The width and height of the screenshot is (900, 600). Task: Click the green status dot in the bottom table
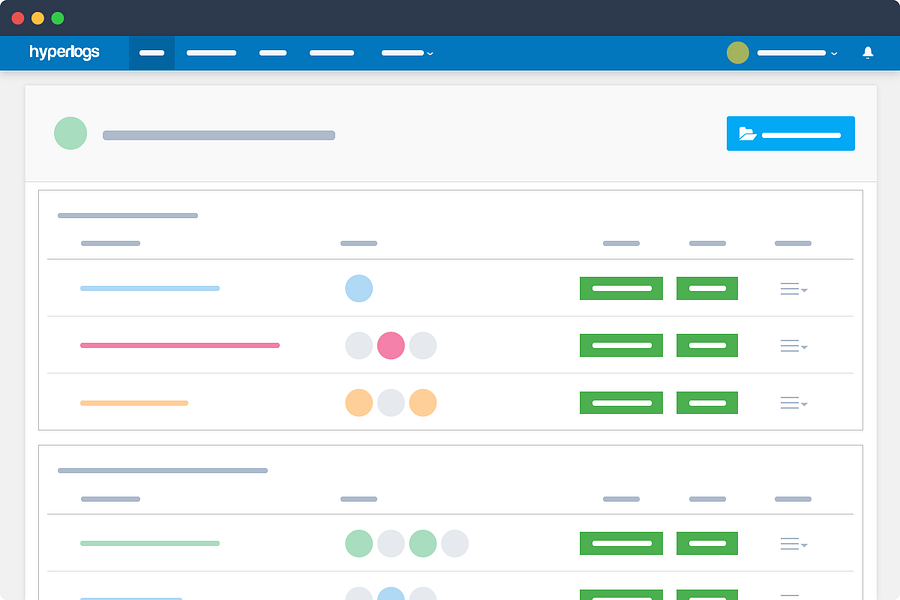(359, 543)
